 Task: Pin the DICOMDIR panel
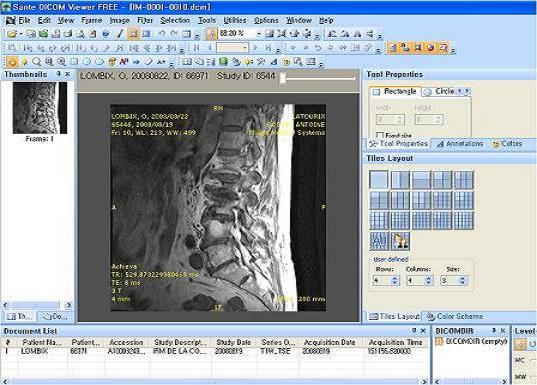tap(494, 331)
